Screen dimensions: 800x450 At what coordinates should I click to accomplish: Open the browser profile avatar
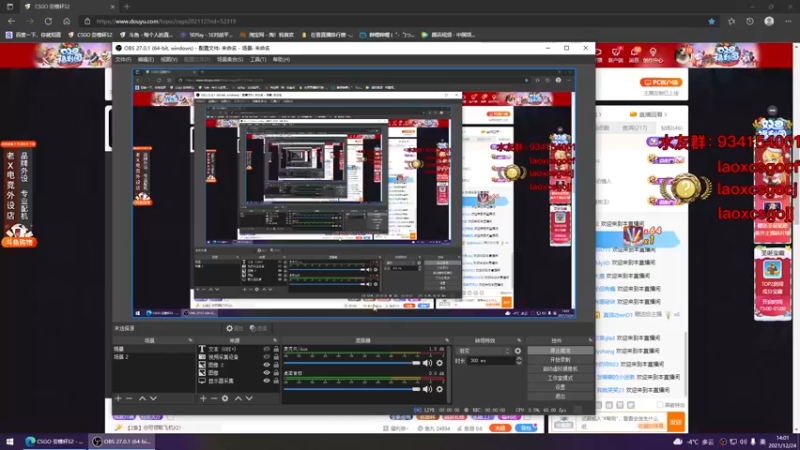point(769,21)
